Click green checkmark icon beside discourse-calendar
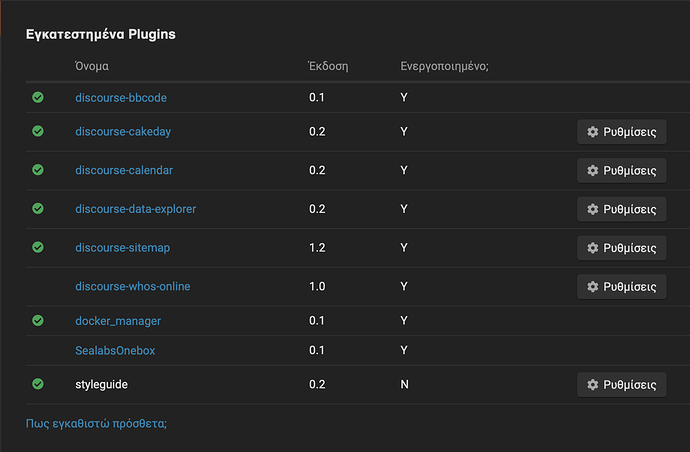 [x=38, y=170]
